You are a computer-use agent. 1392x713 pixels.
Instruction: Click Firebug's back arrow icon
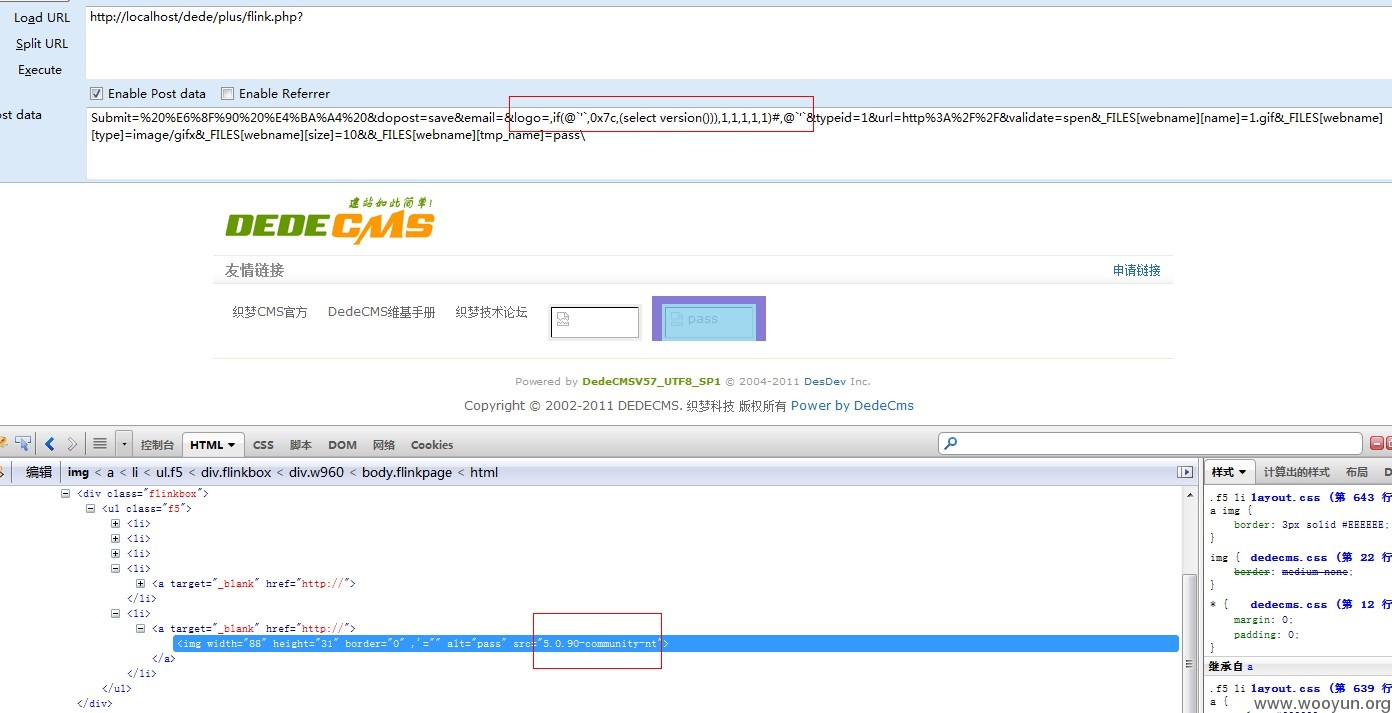coord(50,444)
